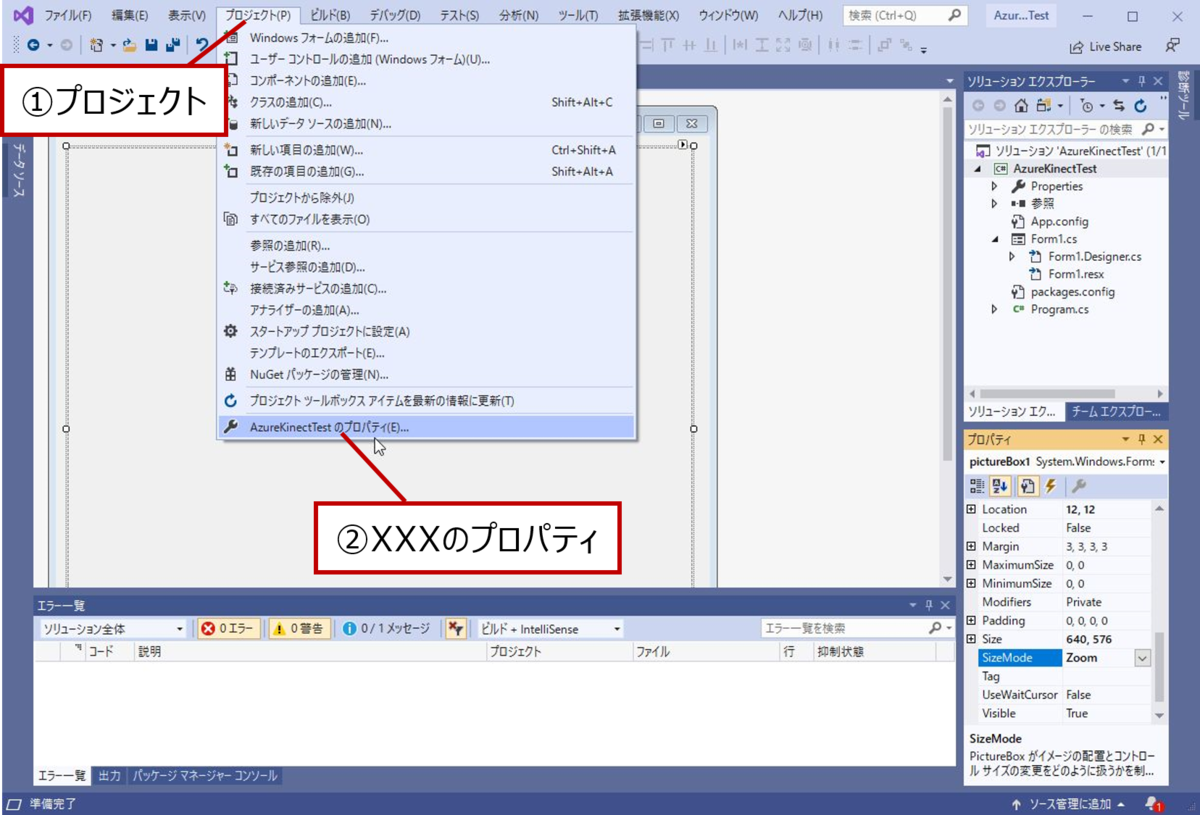The width and height of the screenshot is (1200, 815).
Task: Open the SizeMode Zoom dropdown arrow
Action: tap(1142, 658)
